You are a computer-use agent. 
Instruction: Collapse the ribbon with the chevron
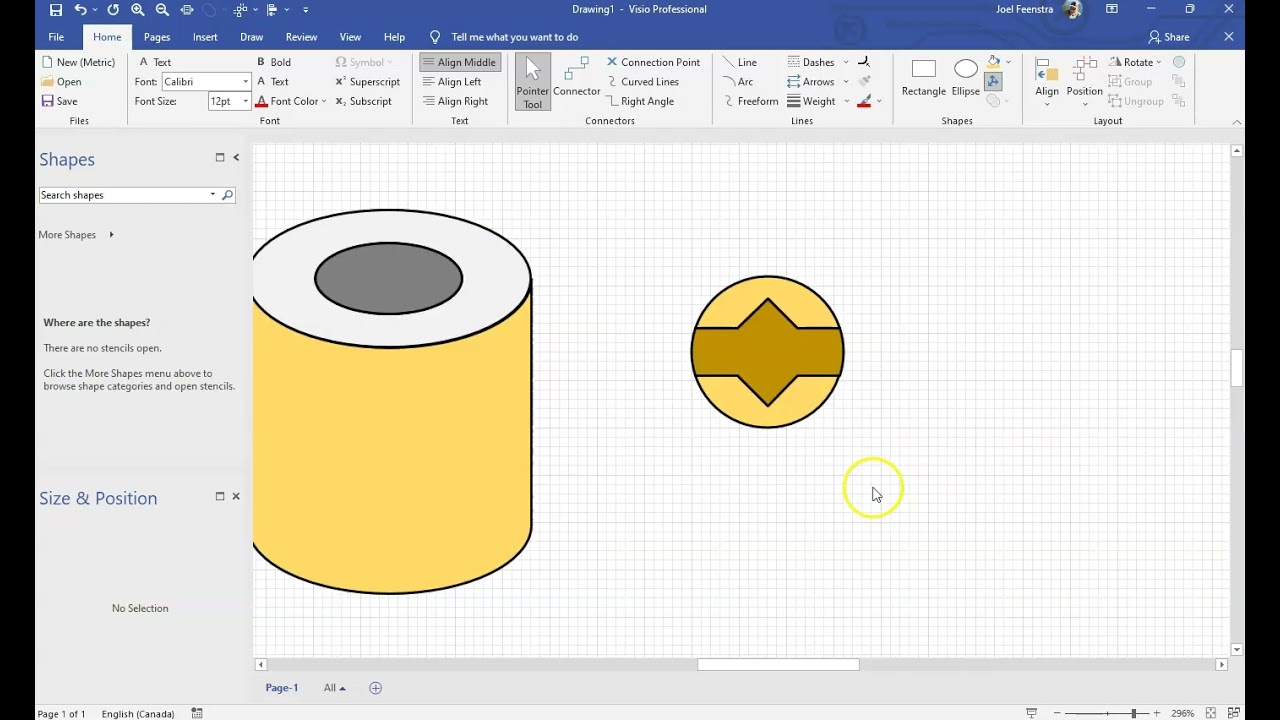pos(1237,122)
